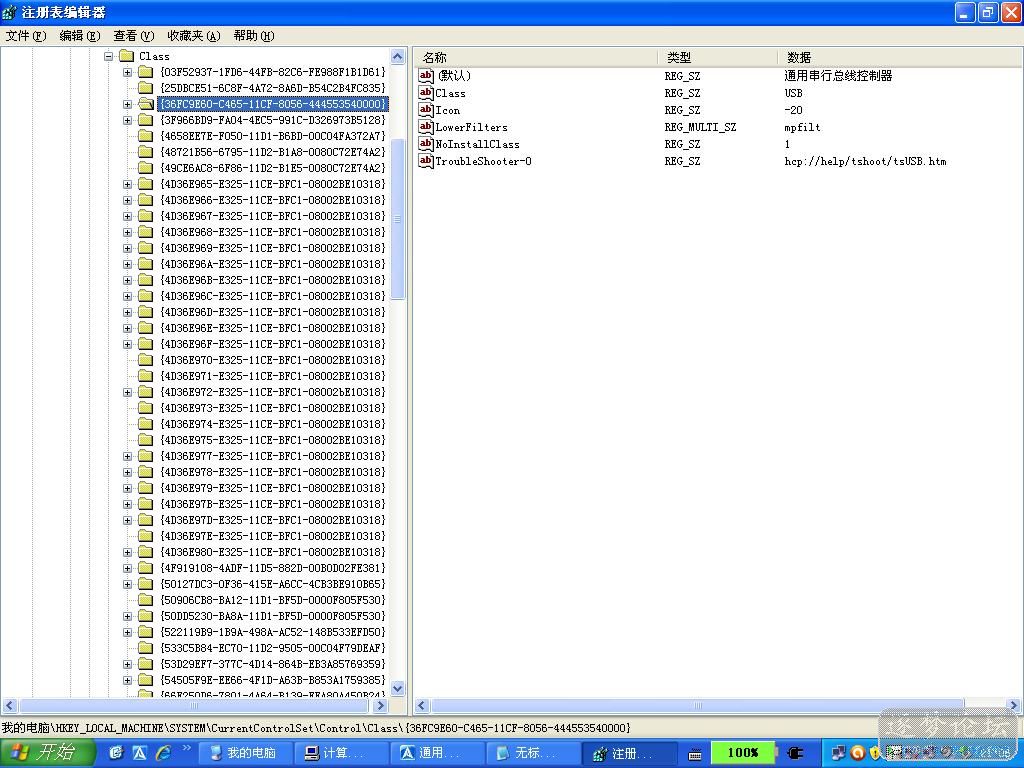Screen dimensions: 1024x768
Task: Open the 查看(V) menu
Action: tap(133, 35)
